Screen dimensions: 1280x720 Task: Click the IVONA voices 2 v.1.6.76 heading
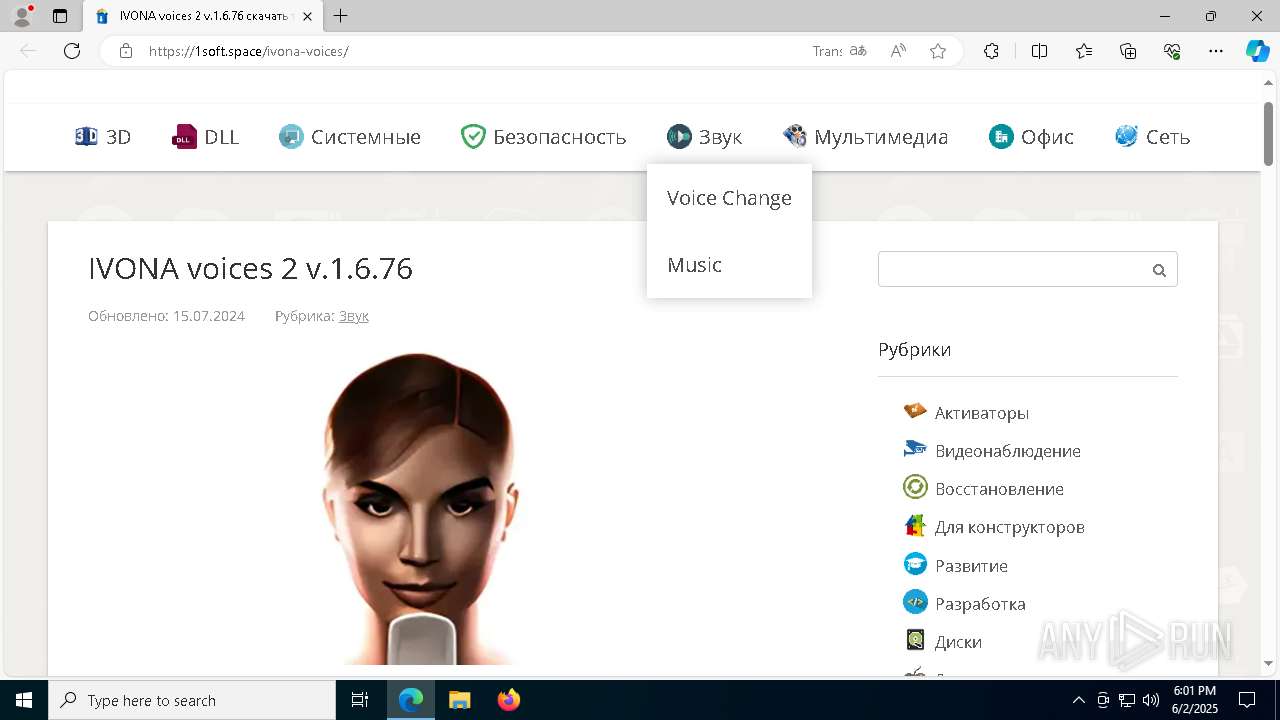tap(250, 268)
